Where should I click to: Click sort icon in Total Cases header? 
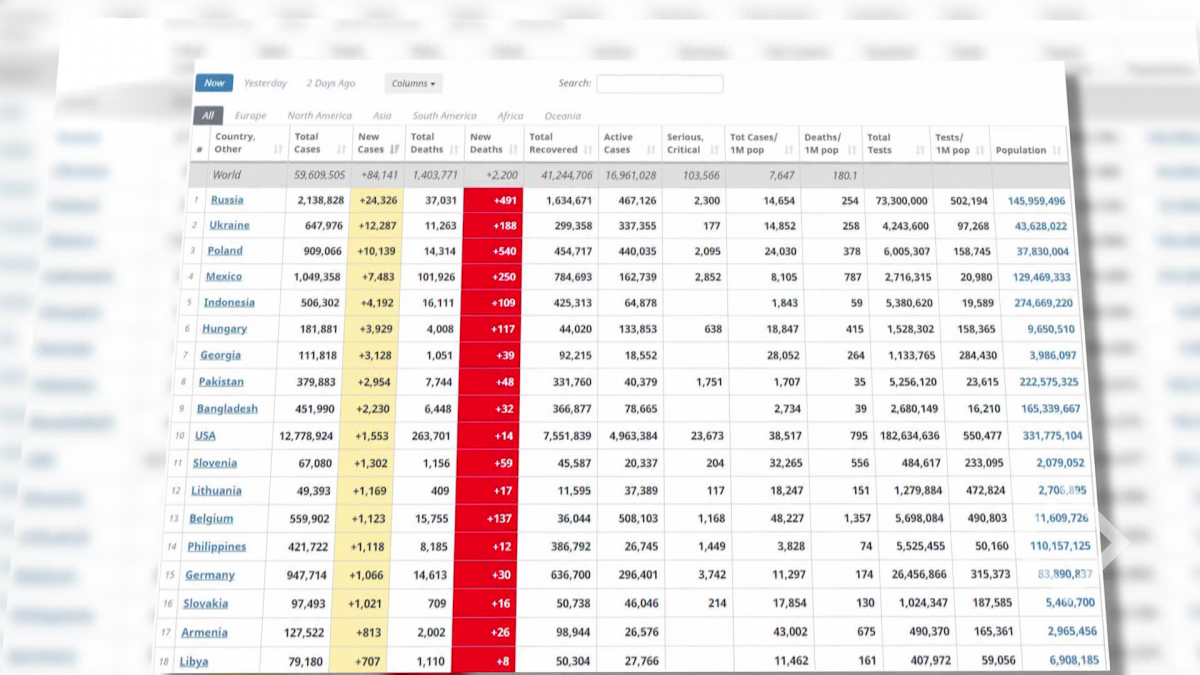point(341,150)
